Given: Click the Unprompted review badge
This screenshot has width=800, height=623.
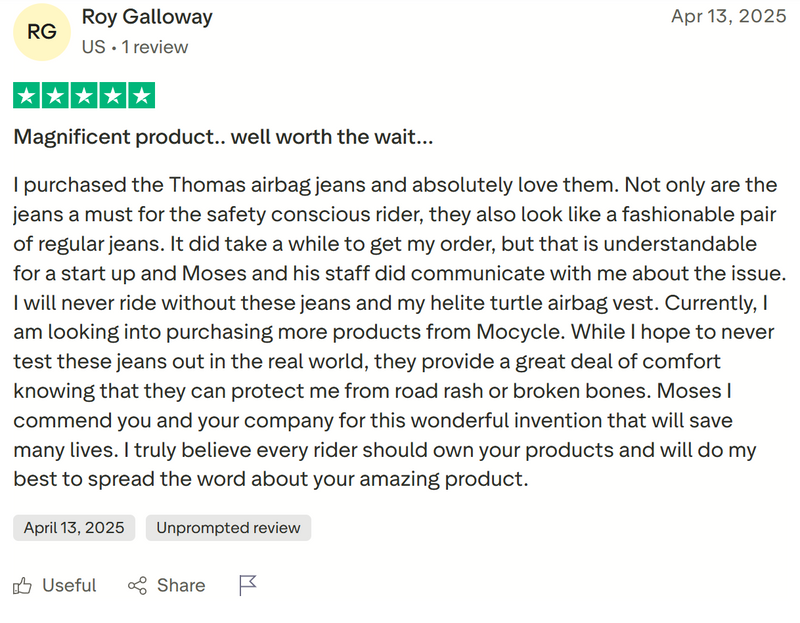Looking at the screenshot, I should [x=228, y=528].
